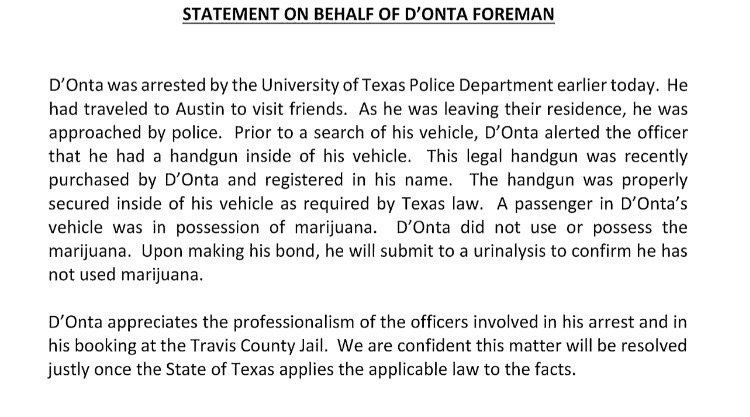
Task: Click the word "bond"
Action: point(297,251)
